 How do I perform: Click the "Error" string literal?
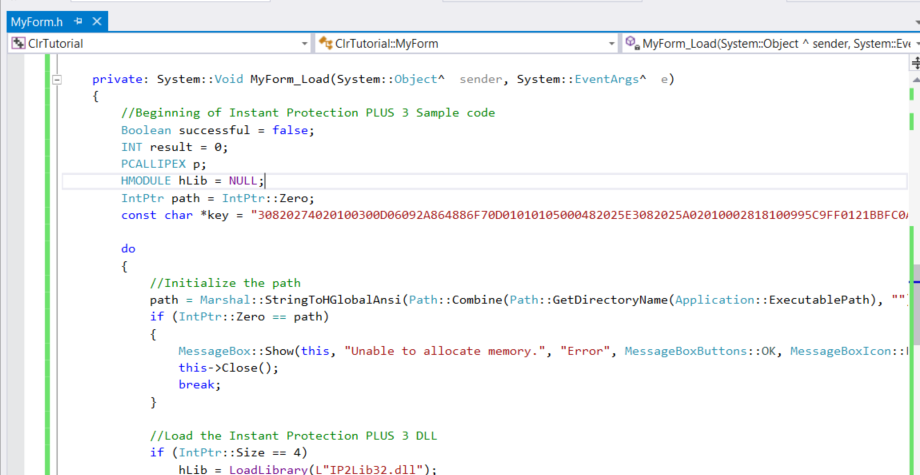(x=585, y=351)
